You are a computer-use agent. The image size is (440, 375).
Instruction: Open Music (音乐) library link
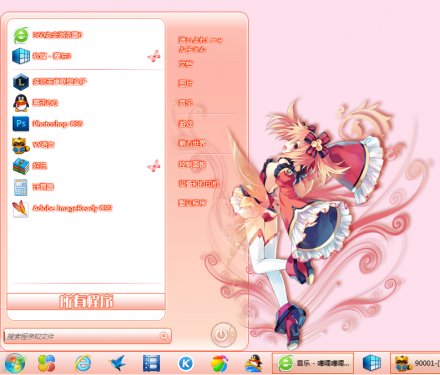tap(185, 103)
